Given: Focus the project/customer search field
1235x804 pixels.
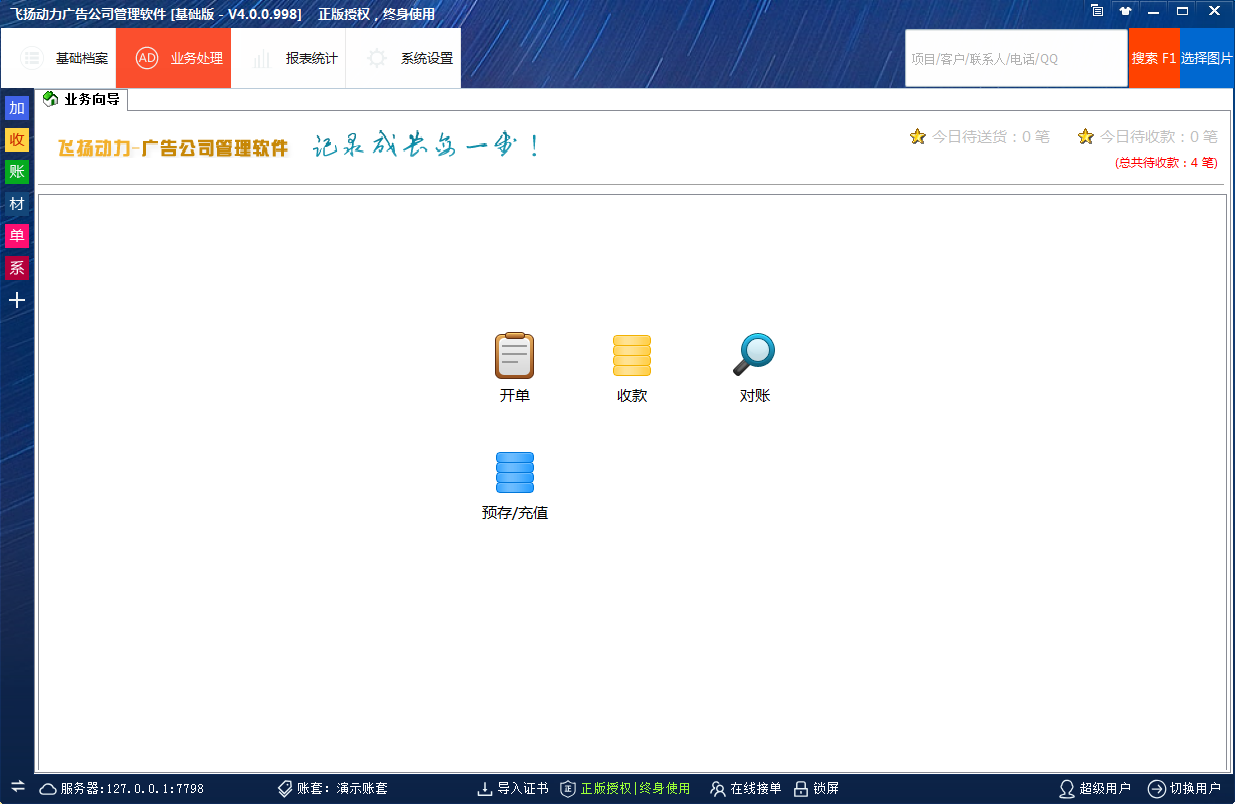Looking at the screenshot, I should 1015,58.
